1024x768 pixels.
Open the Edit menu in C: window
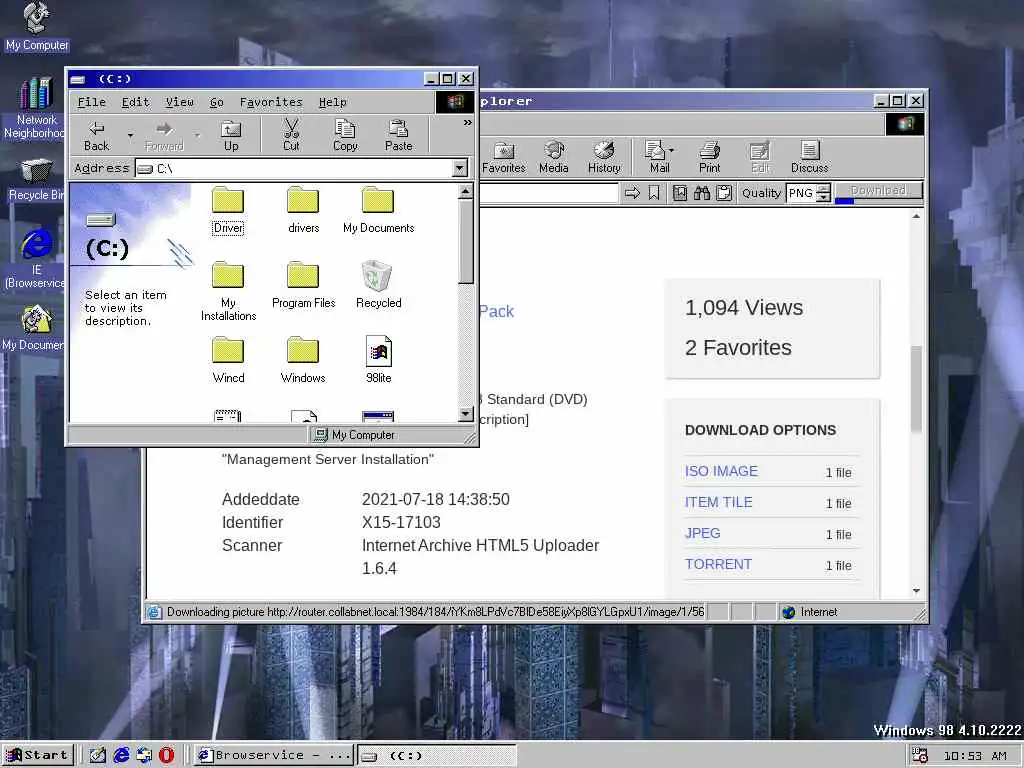[x=135, y=103]
